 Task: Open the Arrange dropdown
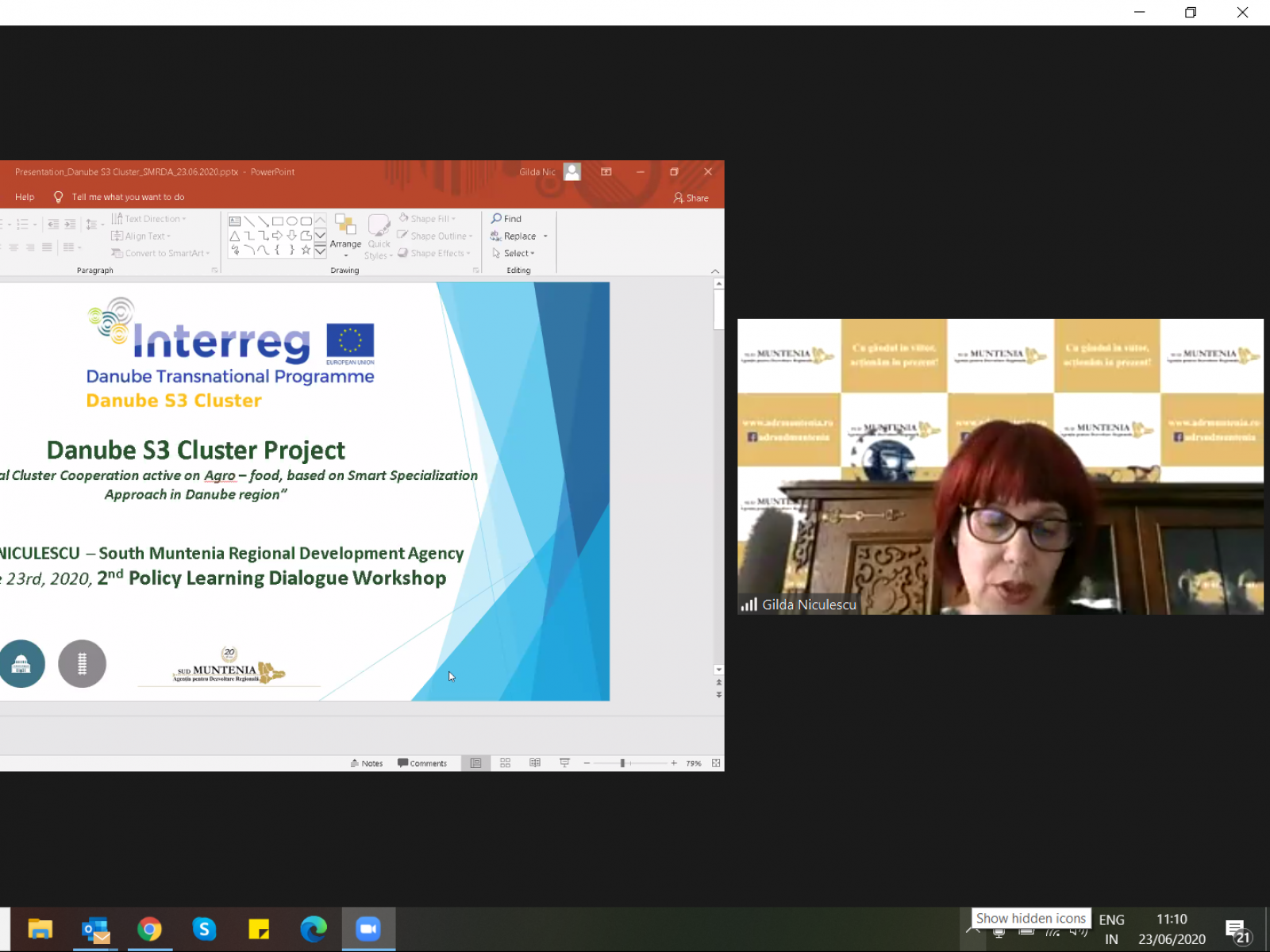tap(345, 236)
